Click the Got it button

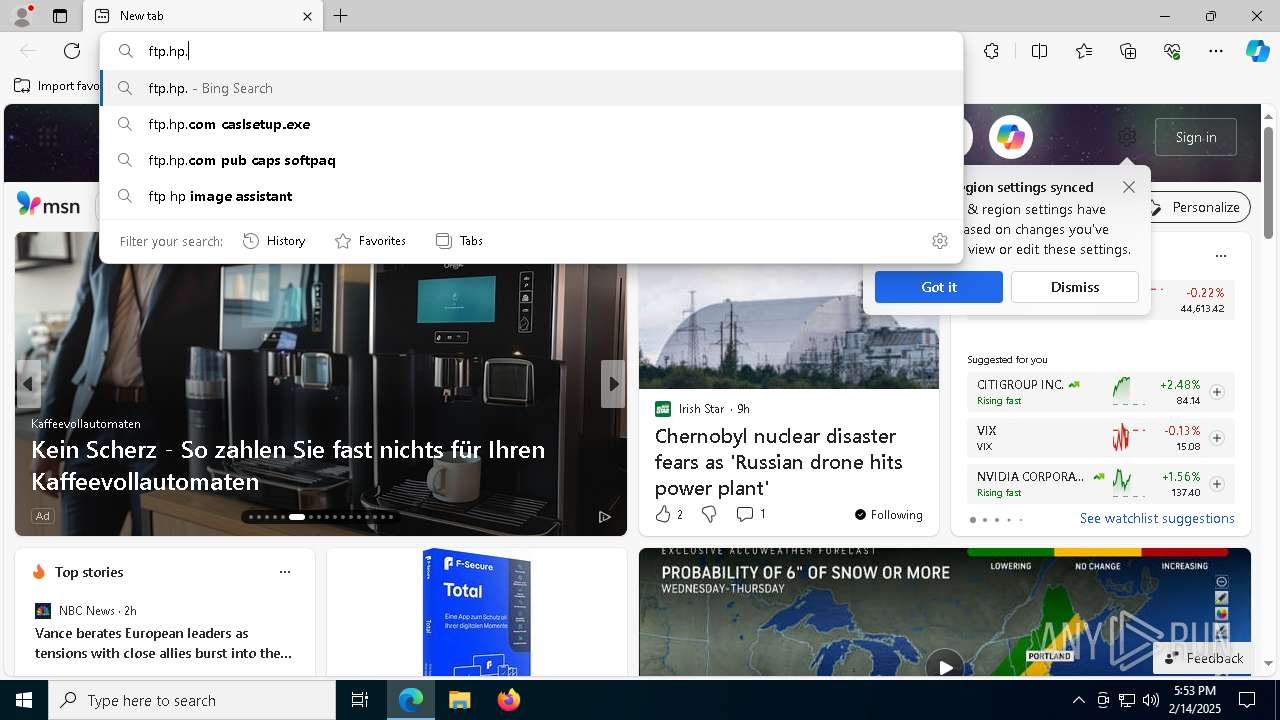(x=939, y=287)
